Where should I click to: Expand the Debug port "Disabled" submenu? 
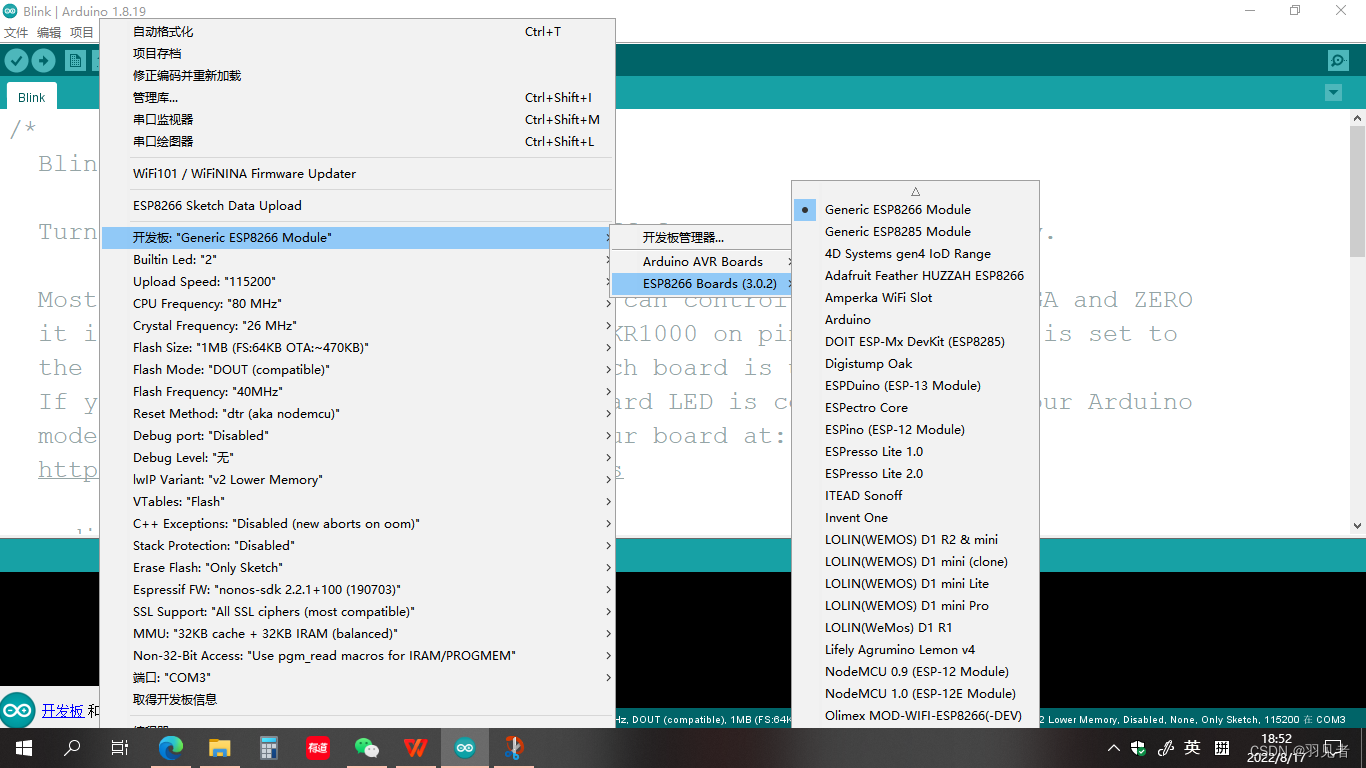358,436
